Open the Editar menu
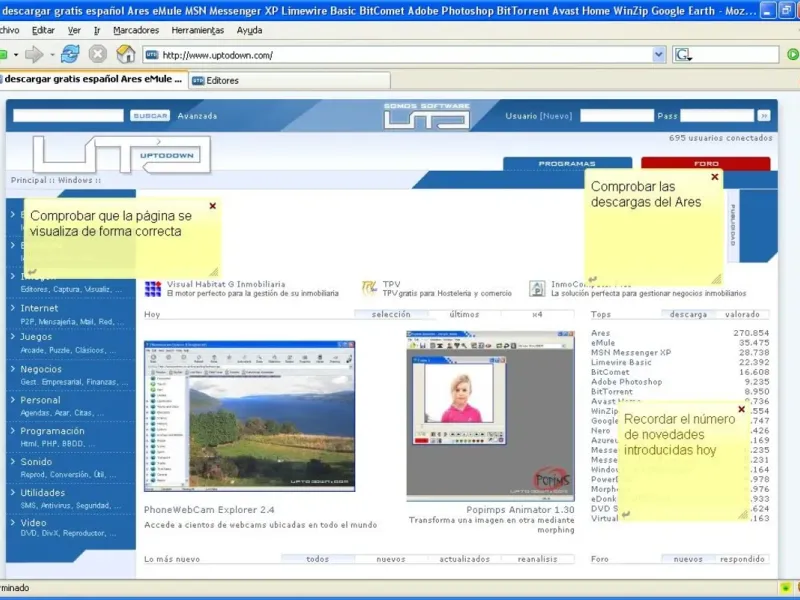The image size is (800, 600). [x=43, y=31]
